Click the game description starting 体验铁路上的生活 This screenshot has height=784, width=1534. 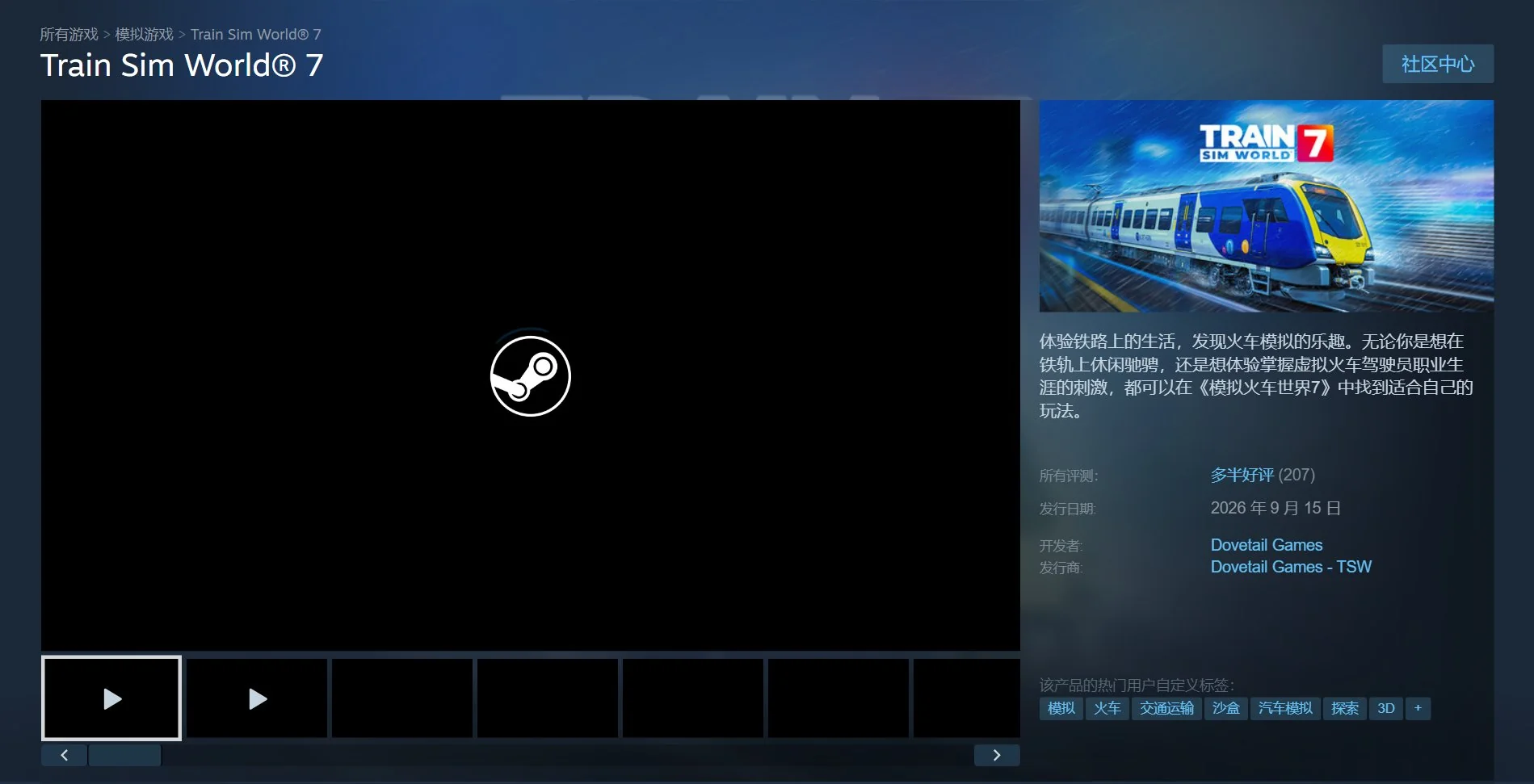coord(1256,376)
